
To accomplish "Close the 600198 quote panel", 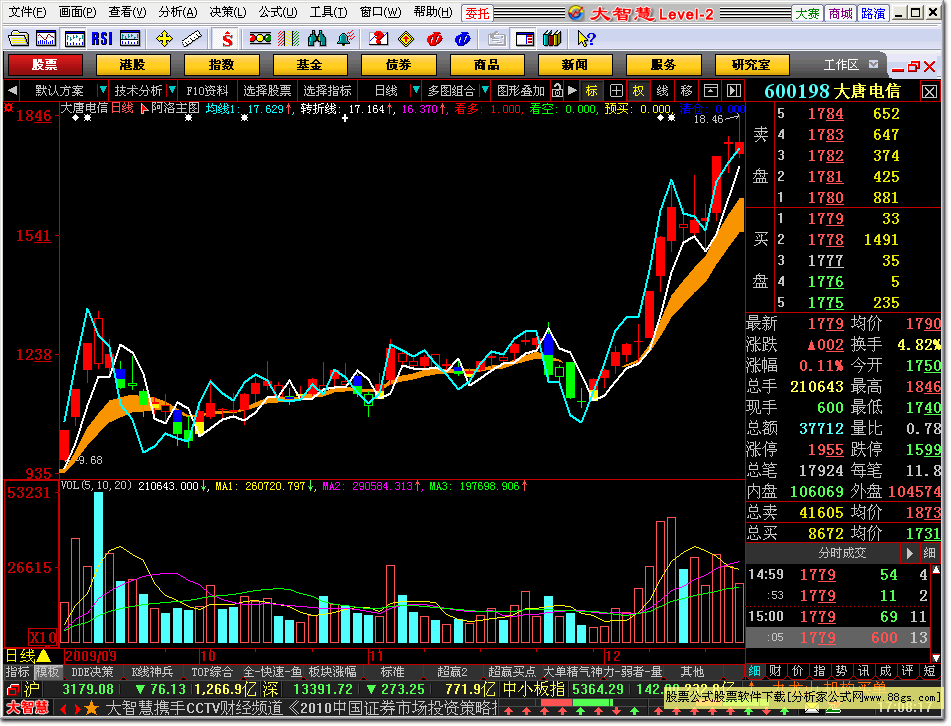I will (x=929, y=92).
